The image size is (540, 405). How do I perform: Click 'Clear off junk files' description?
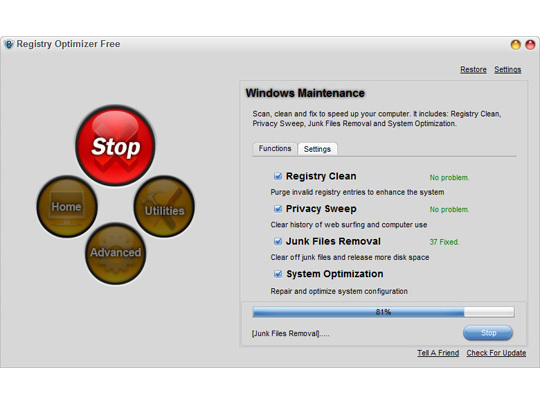[x=350, y=257]
